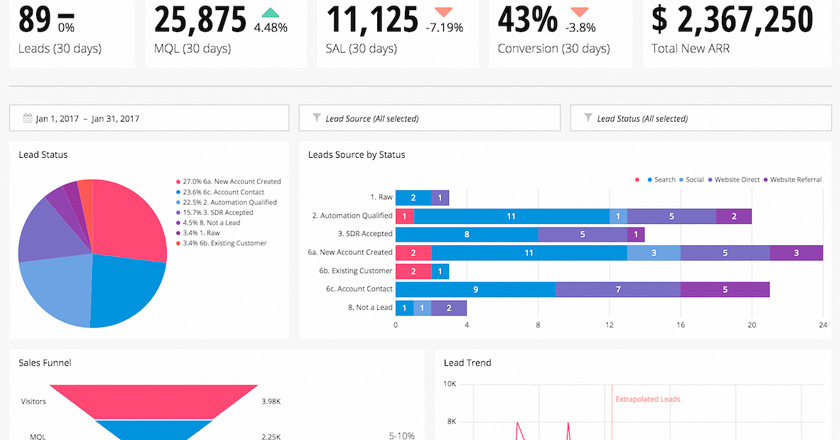Screen dimensions: 840x440
Task: Click the 3.98K value beside Visitors funnel
Action: point(271,401)
